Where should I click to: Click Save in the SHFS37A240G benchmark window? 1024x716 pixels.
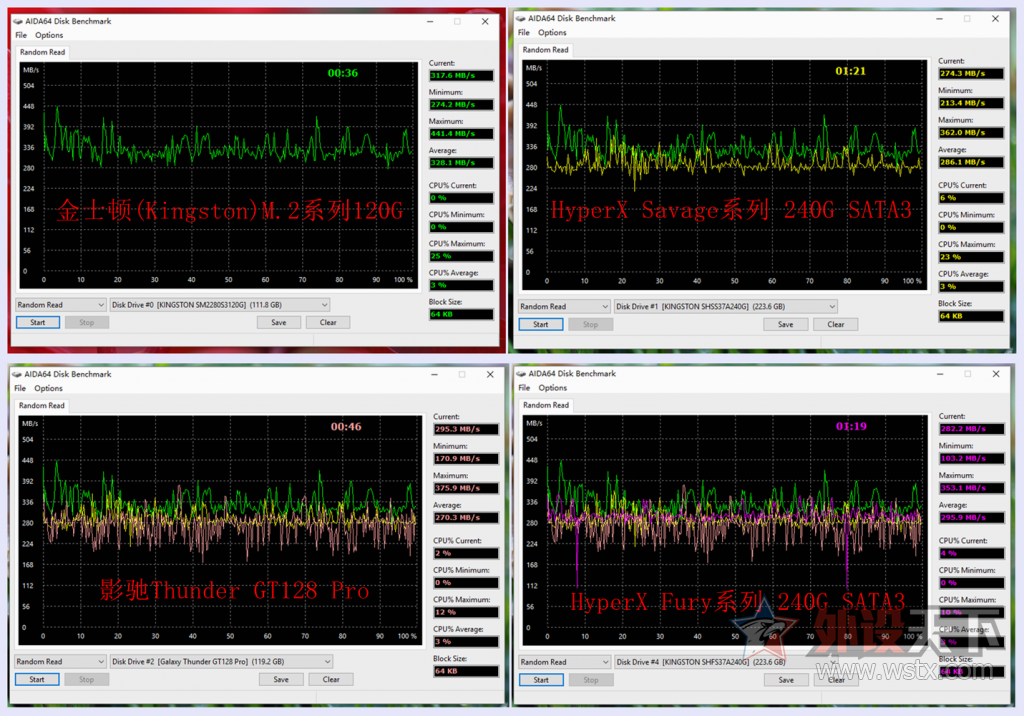(786, 680)
